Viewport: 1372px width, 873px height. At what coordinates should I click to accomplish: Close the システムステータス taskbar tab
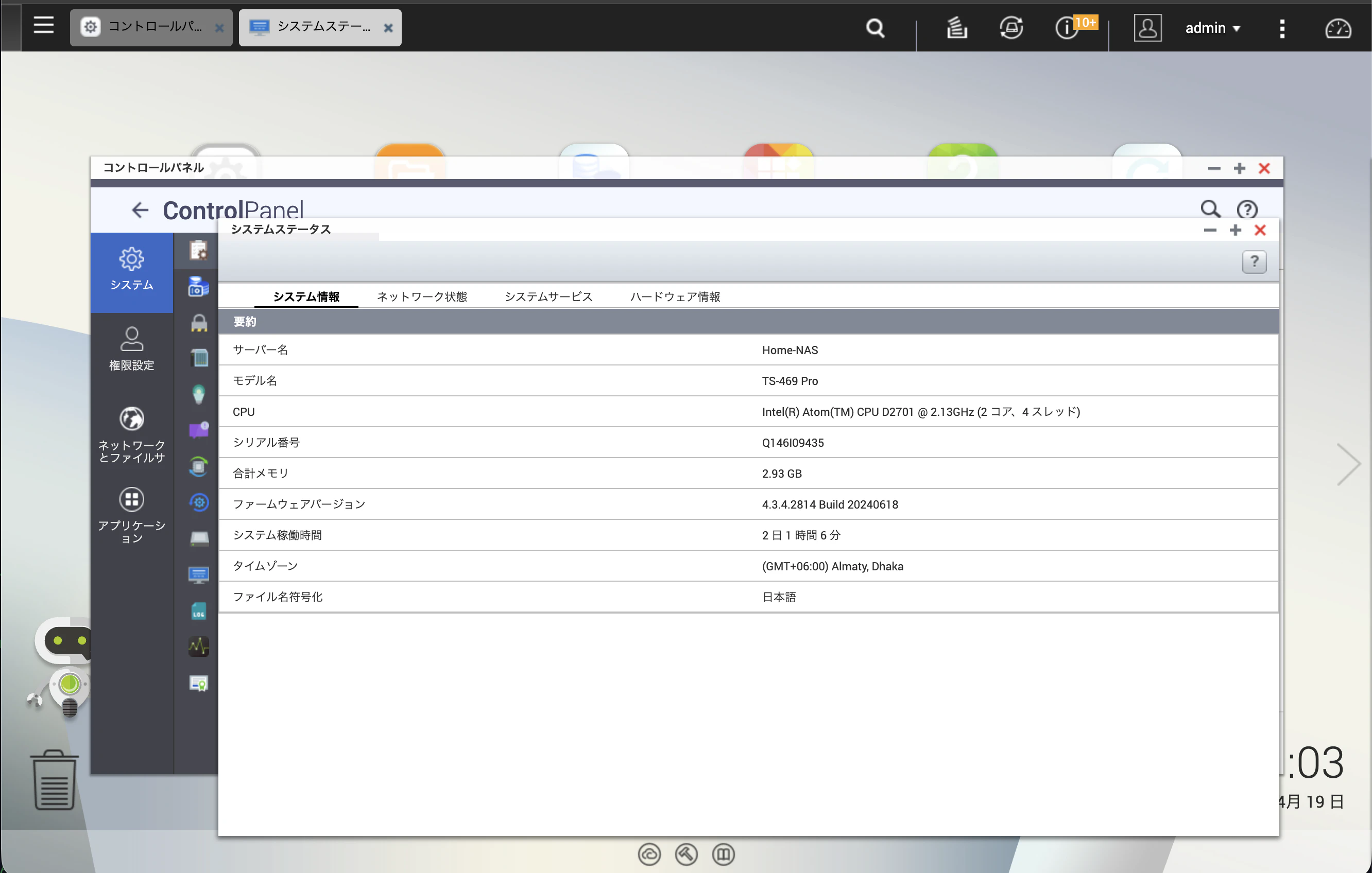(x=388, y=28)
